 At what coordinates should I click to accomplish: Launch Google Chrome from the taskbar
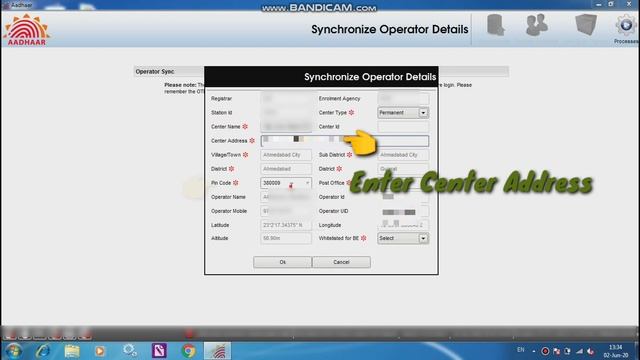click(x=189, y=351)
